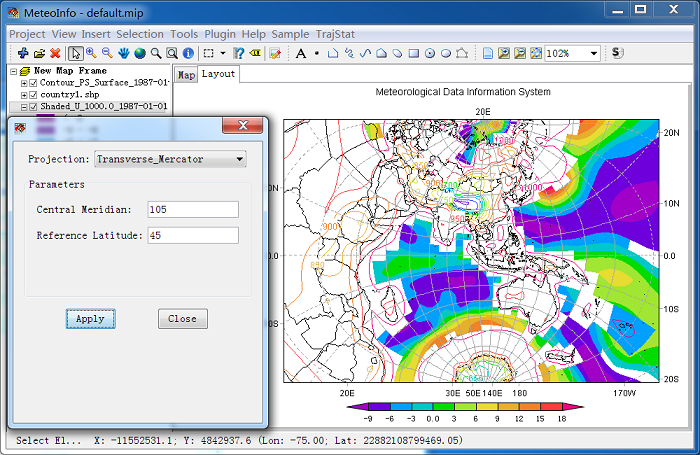700x455 pixels.
Task: Activate the Zoom Out magnifier tool
Action: click(x=107, y=53)
